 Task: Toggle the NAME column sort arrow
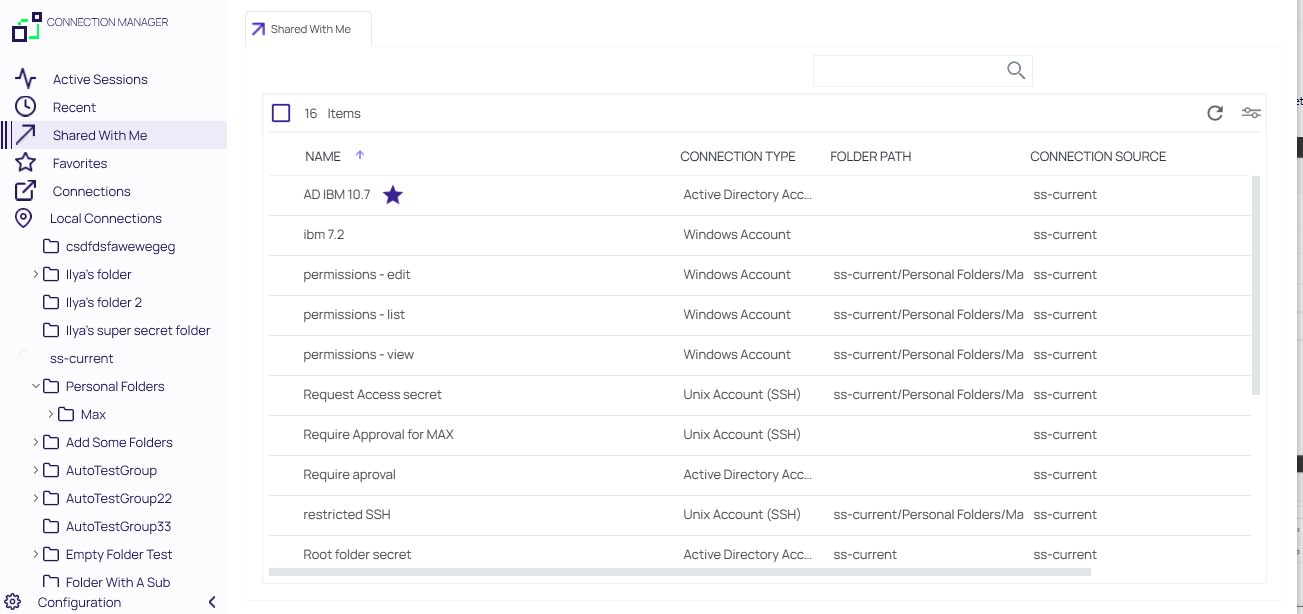(360, 155)
